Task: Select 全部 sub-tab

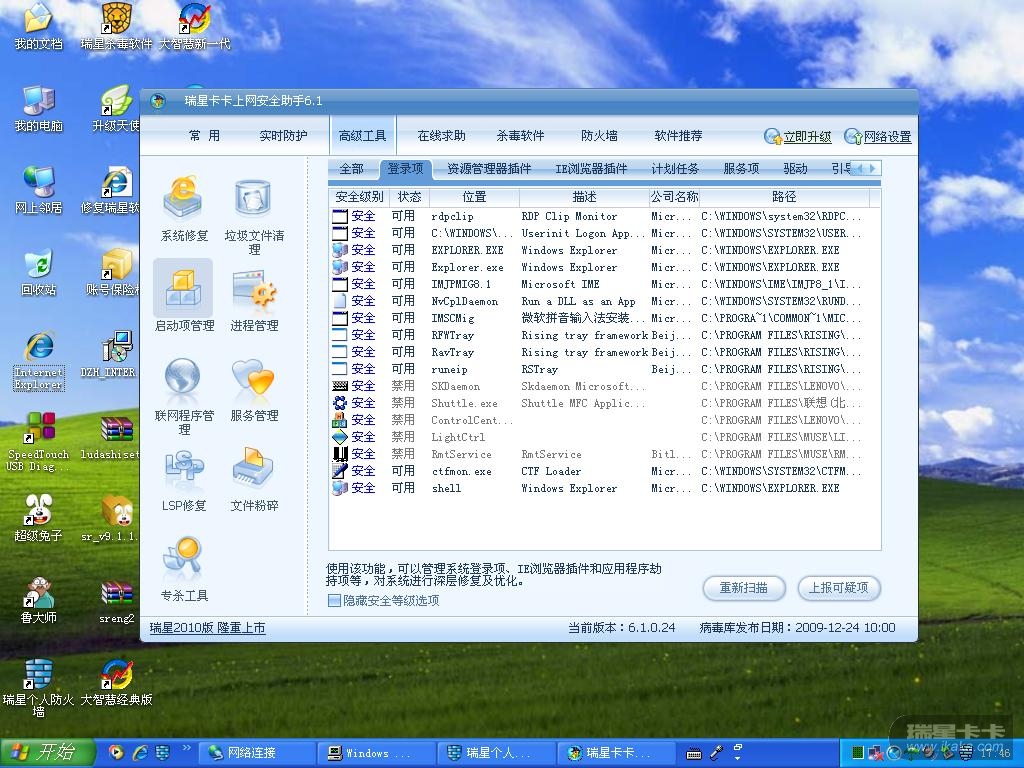Action: pyautogui.click(x=351, y=168)
